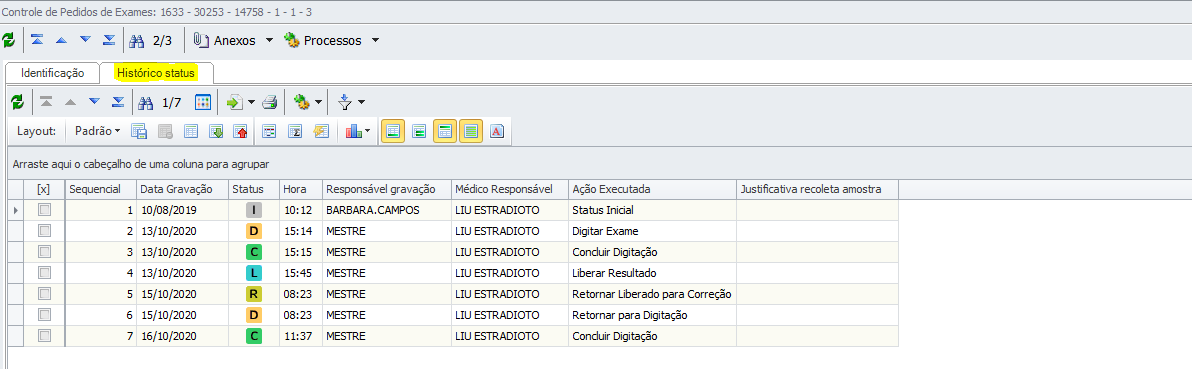
Task: Expand the export dropdown arrow
Action: (x=251, y=102)
